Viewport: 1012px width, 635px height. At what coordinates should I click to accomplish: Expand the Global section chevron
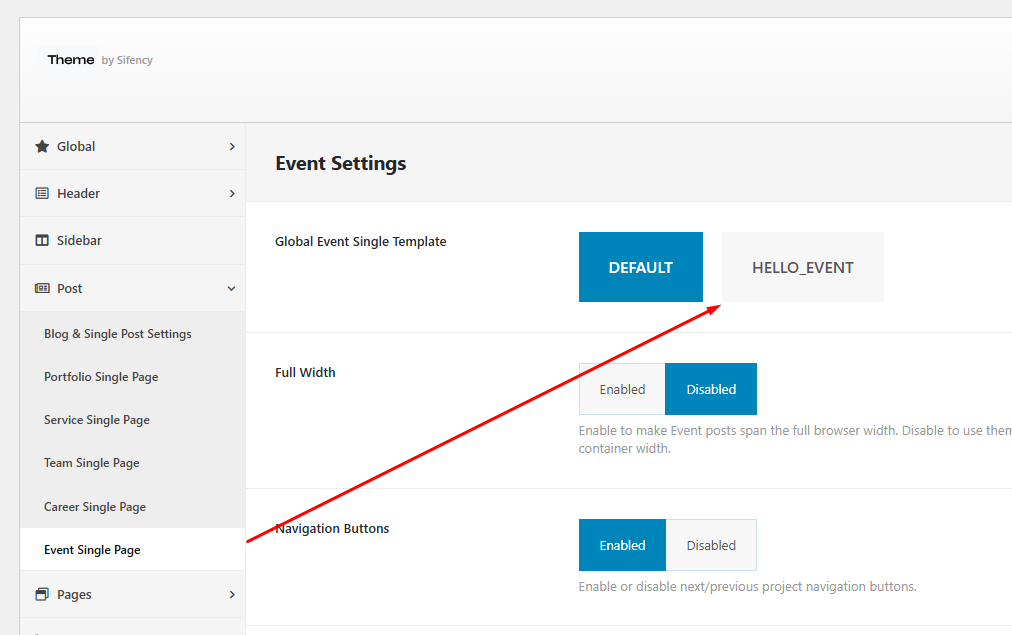click(x=232, y=146)
